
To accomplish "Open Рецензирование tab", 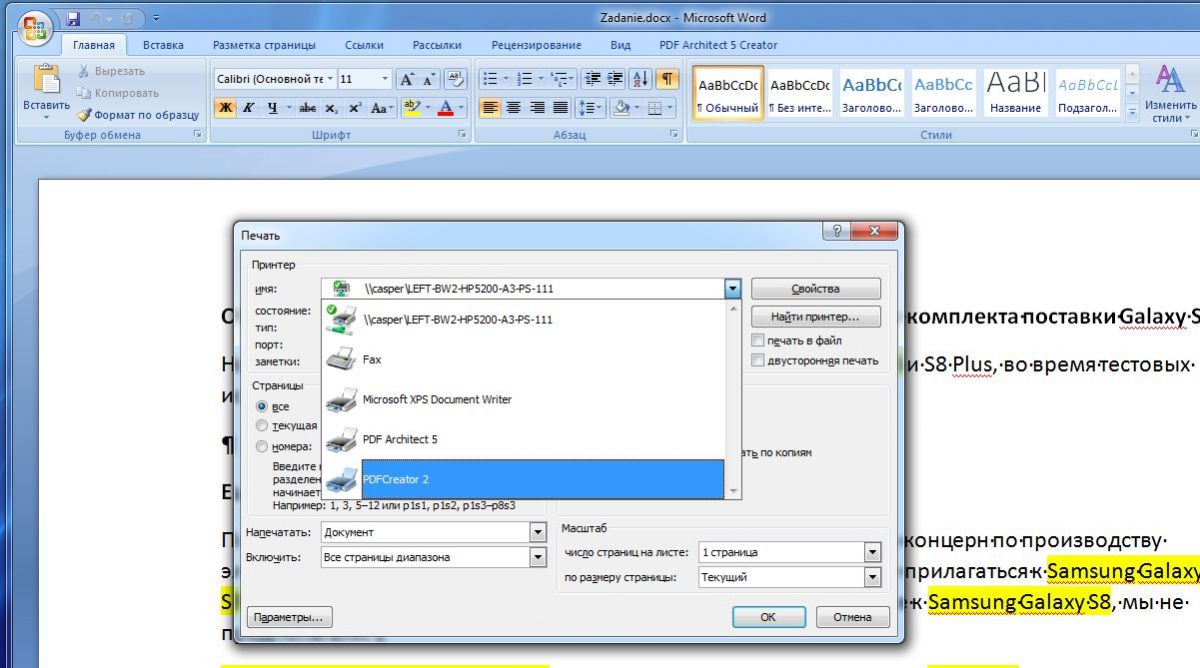I will 536,45.
